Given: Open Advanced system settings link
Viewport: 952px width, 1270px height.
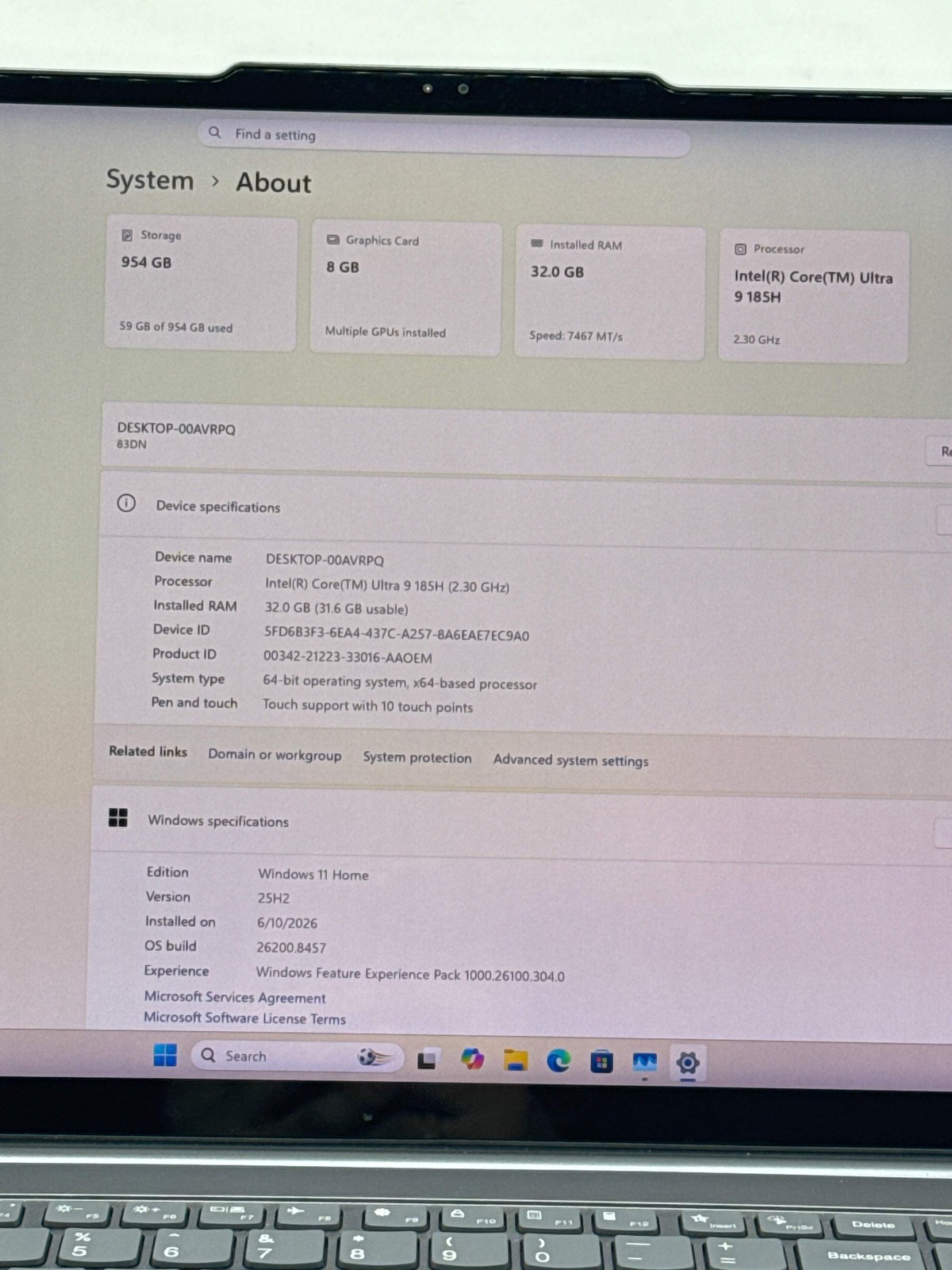Looking at the screenshot, I should (570, 760).
